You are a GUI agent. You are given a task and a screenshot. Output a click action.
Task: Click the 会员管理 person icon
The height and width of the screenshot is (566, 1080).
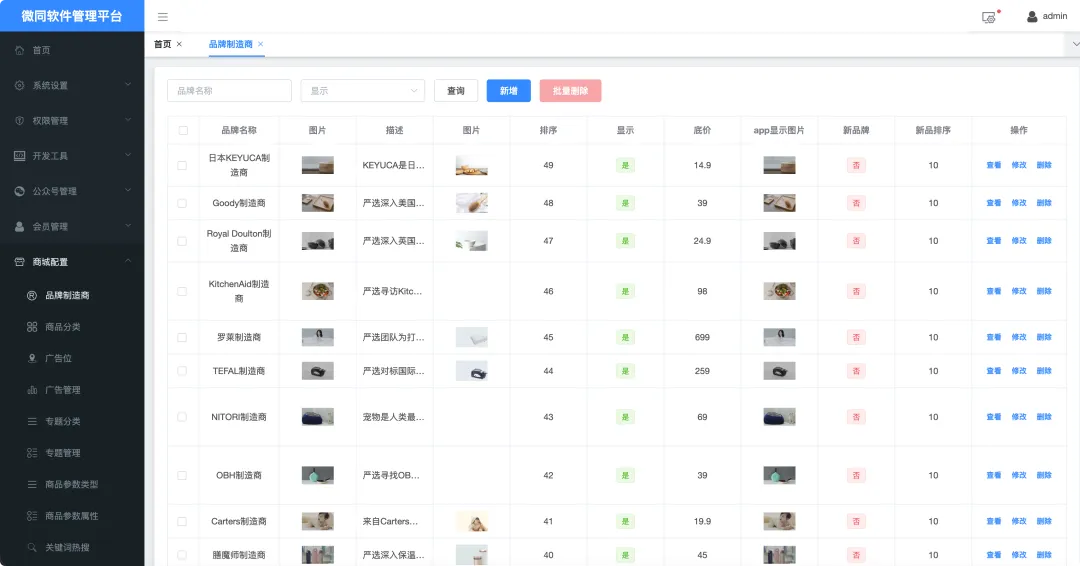coord(19,227)
